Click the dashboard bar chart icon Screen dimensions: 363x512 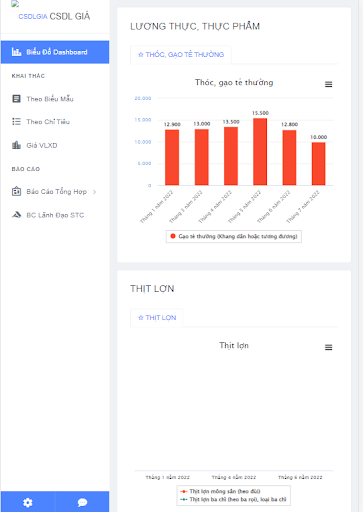pos(16,52)
